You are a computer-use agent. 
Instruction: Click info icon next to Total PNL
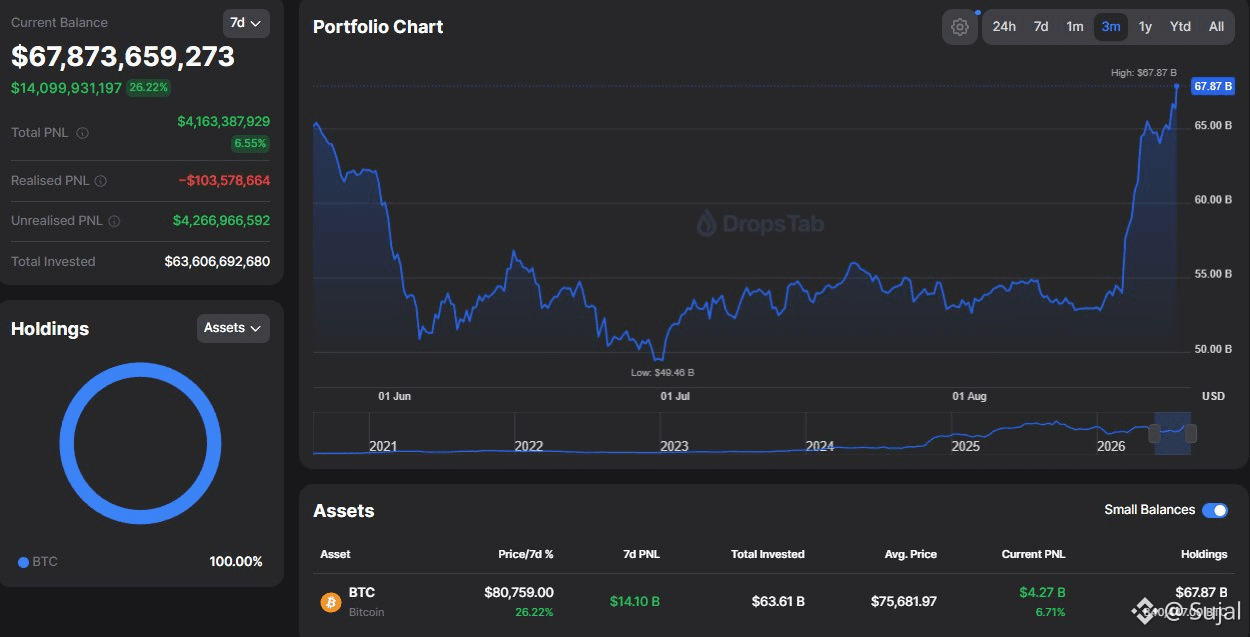83,133
